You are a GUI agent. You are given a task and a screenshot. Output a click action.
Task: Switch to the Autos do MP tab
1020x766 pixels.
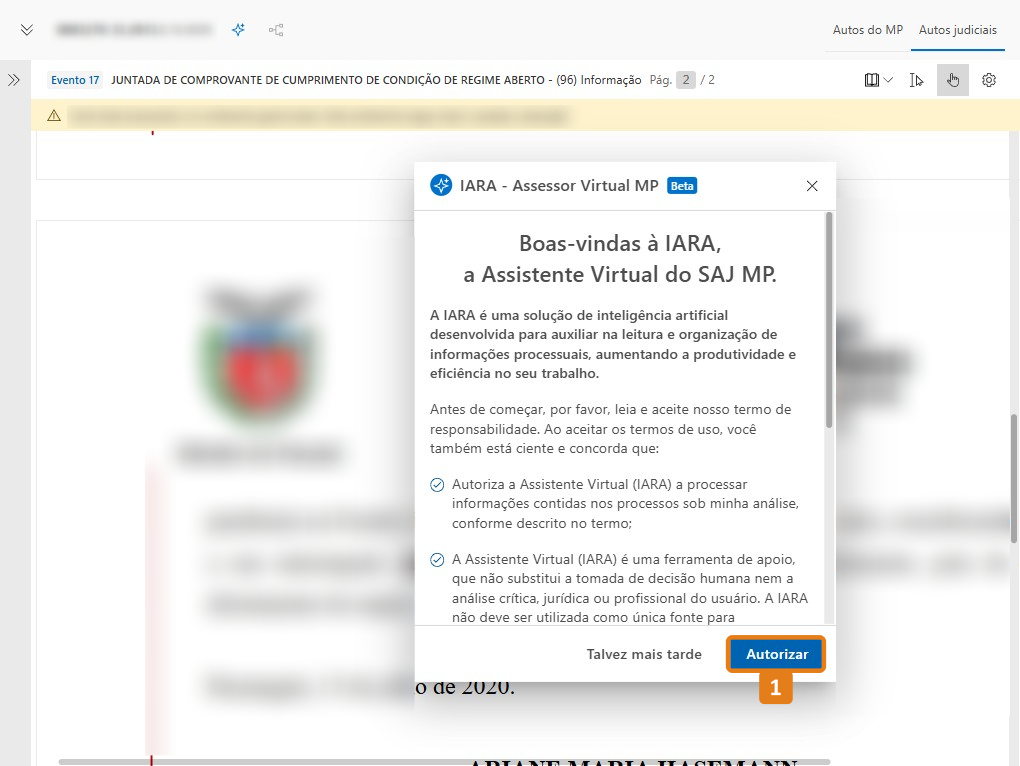[x=867, y=30]
